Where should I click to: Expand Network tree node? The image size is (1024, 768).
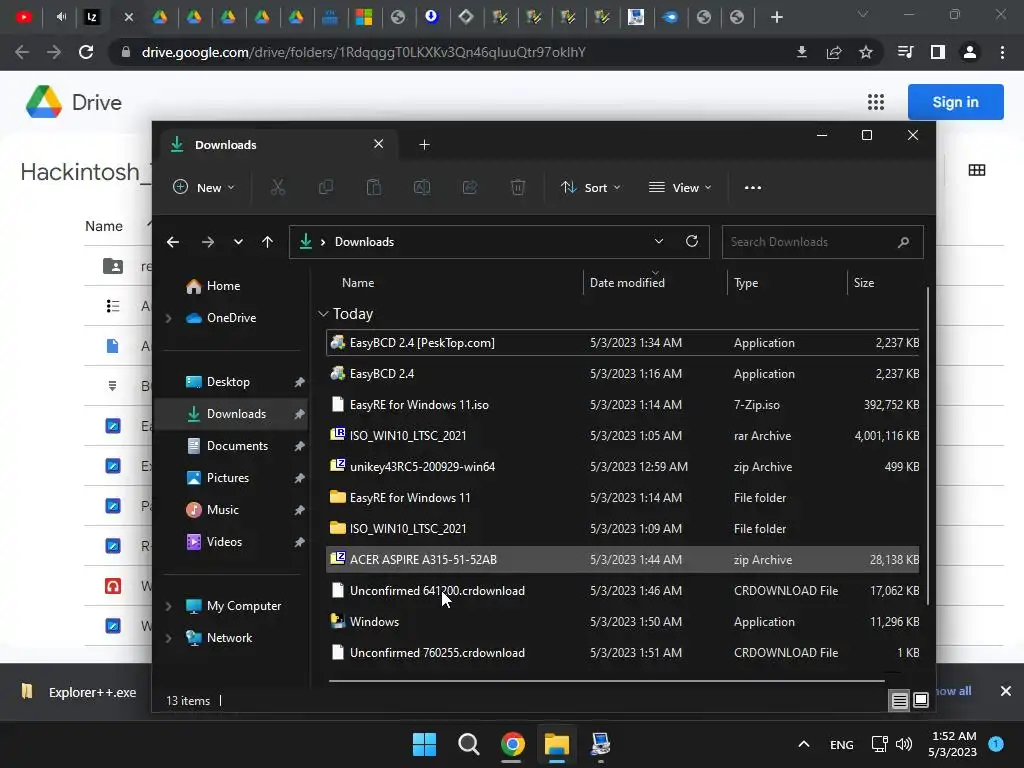[168, 638]
